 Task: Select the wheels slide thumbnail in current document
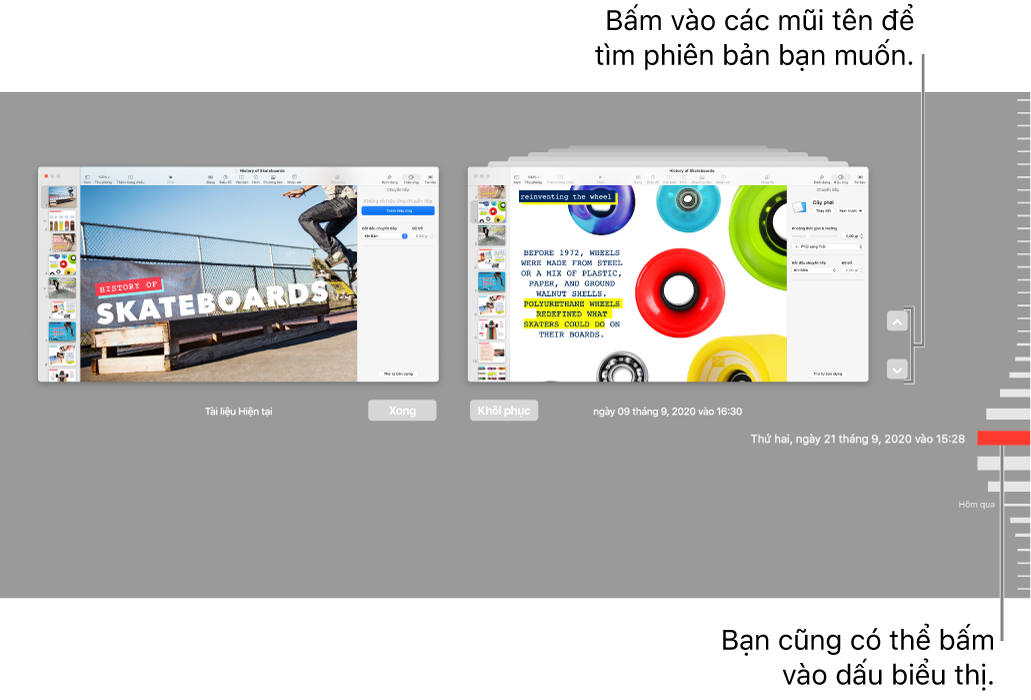[62, 264]
